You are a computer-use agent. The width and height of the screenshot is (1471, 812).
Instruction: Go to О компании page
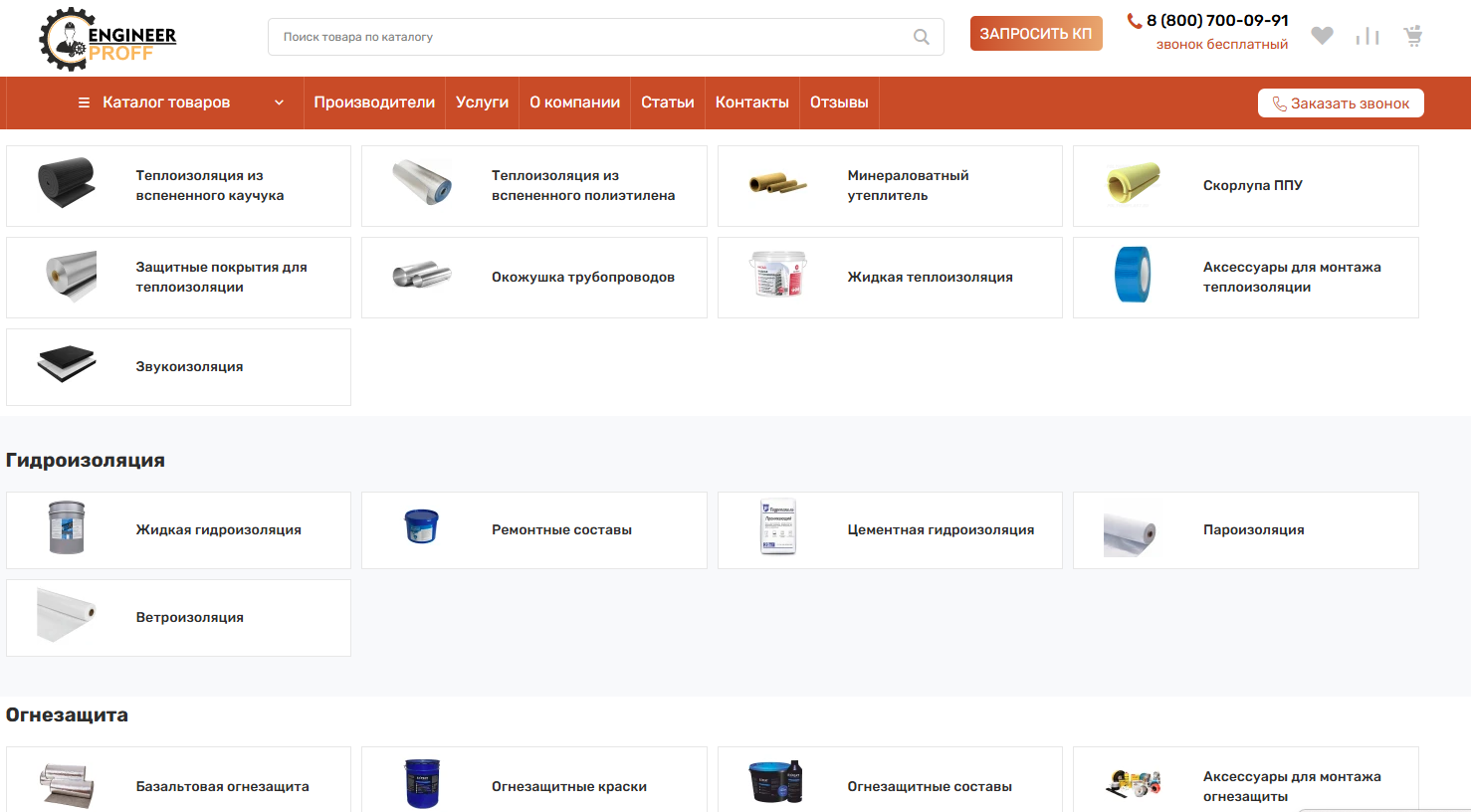point(574,102)
